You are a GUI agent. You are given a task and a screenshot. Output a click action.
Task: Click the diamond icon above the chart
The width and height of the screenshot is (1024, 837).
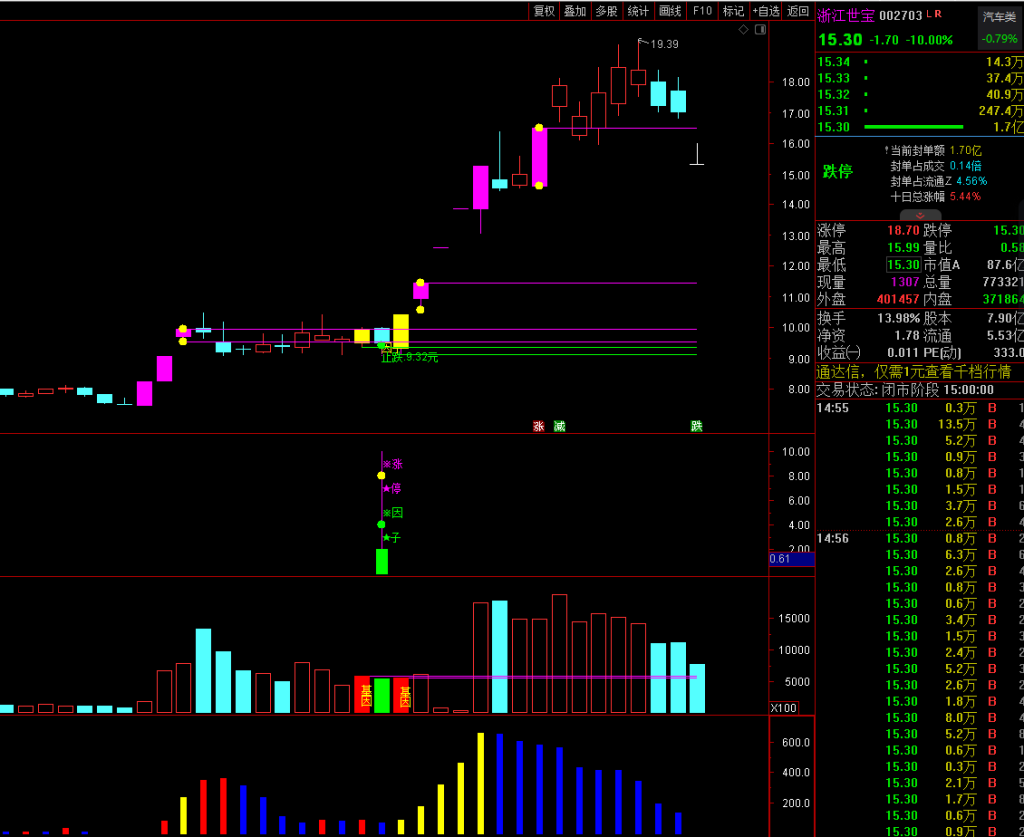(743, 30)
